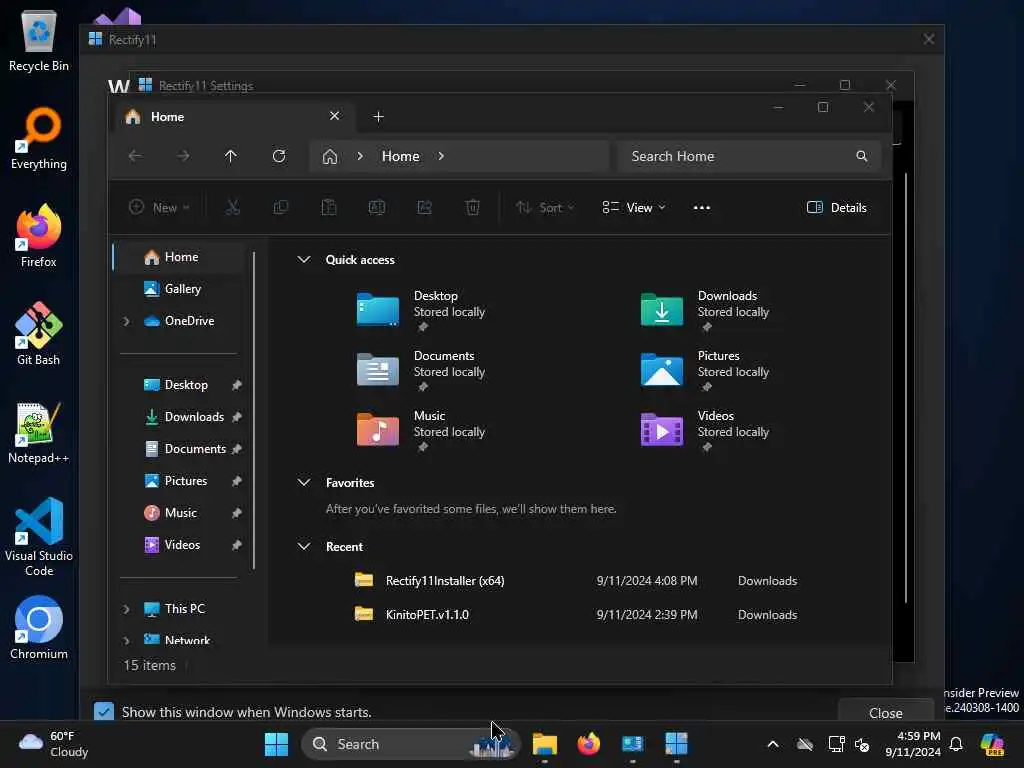The image size is (1024, 768).
Task: Open the Sort dropdown
Action: (545, 208)
